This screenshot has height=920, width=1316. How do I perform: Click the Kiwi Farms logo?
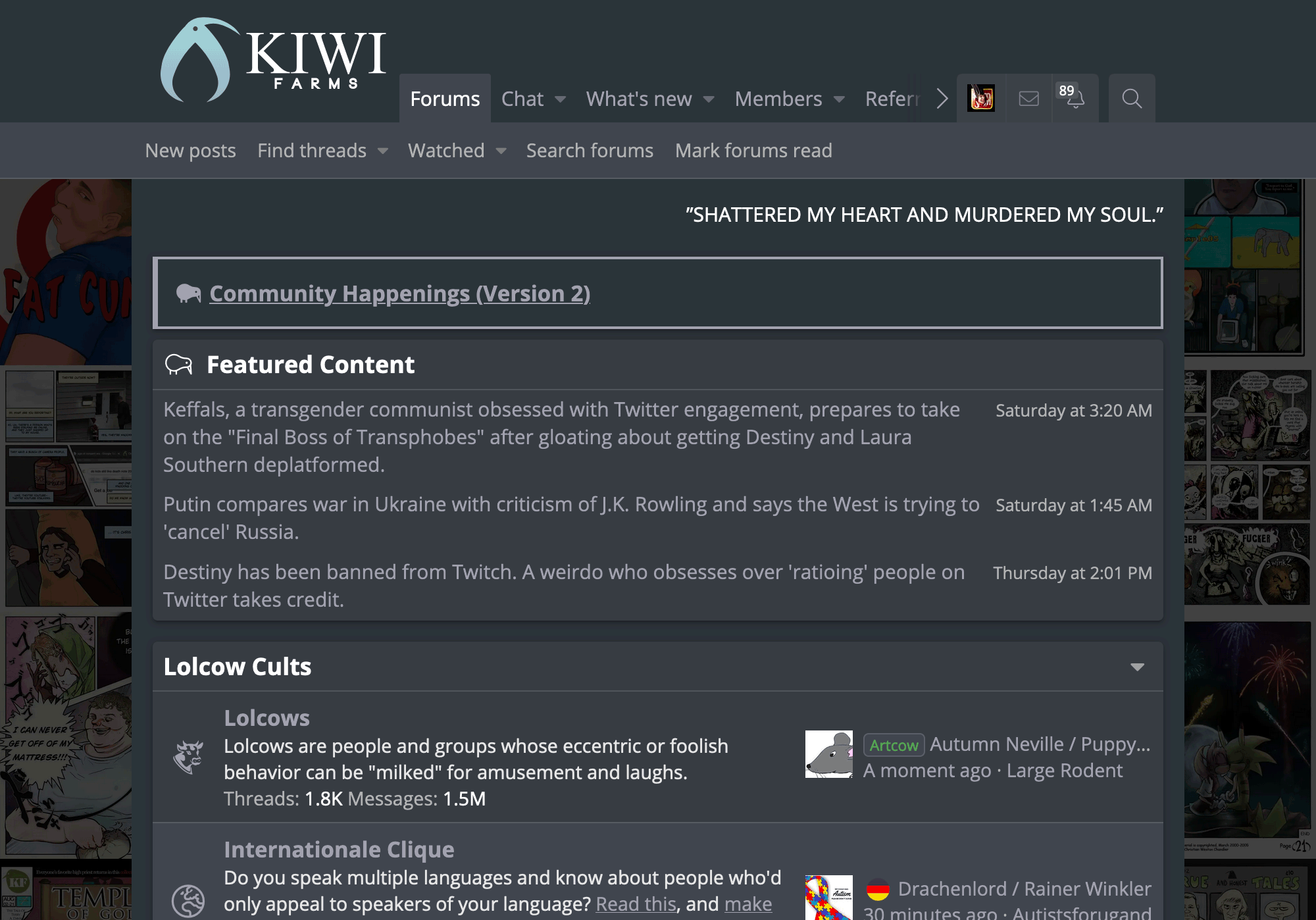[x=273, y=59]
